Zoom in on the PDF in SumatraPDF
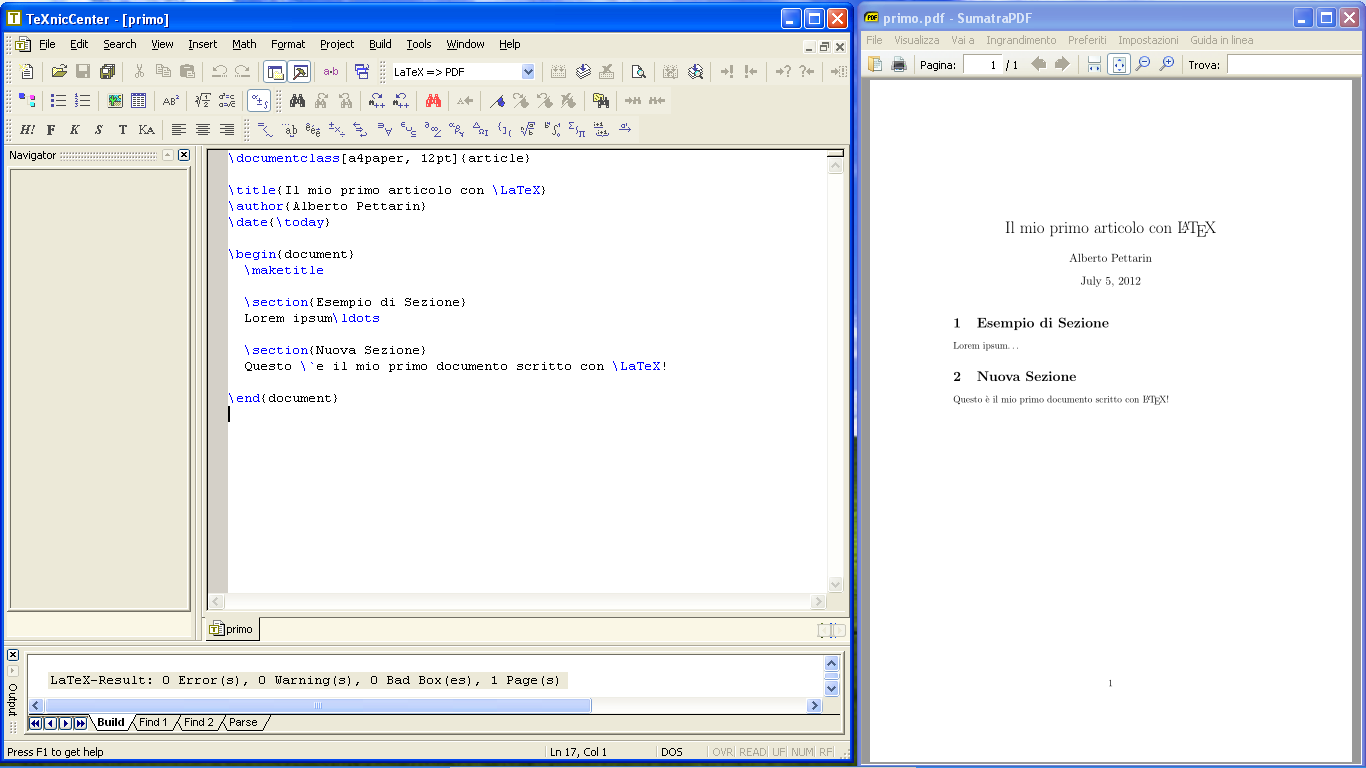Viewport: 1366px width, 768px height. pyautogui.click(x=1166, y=64)
